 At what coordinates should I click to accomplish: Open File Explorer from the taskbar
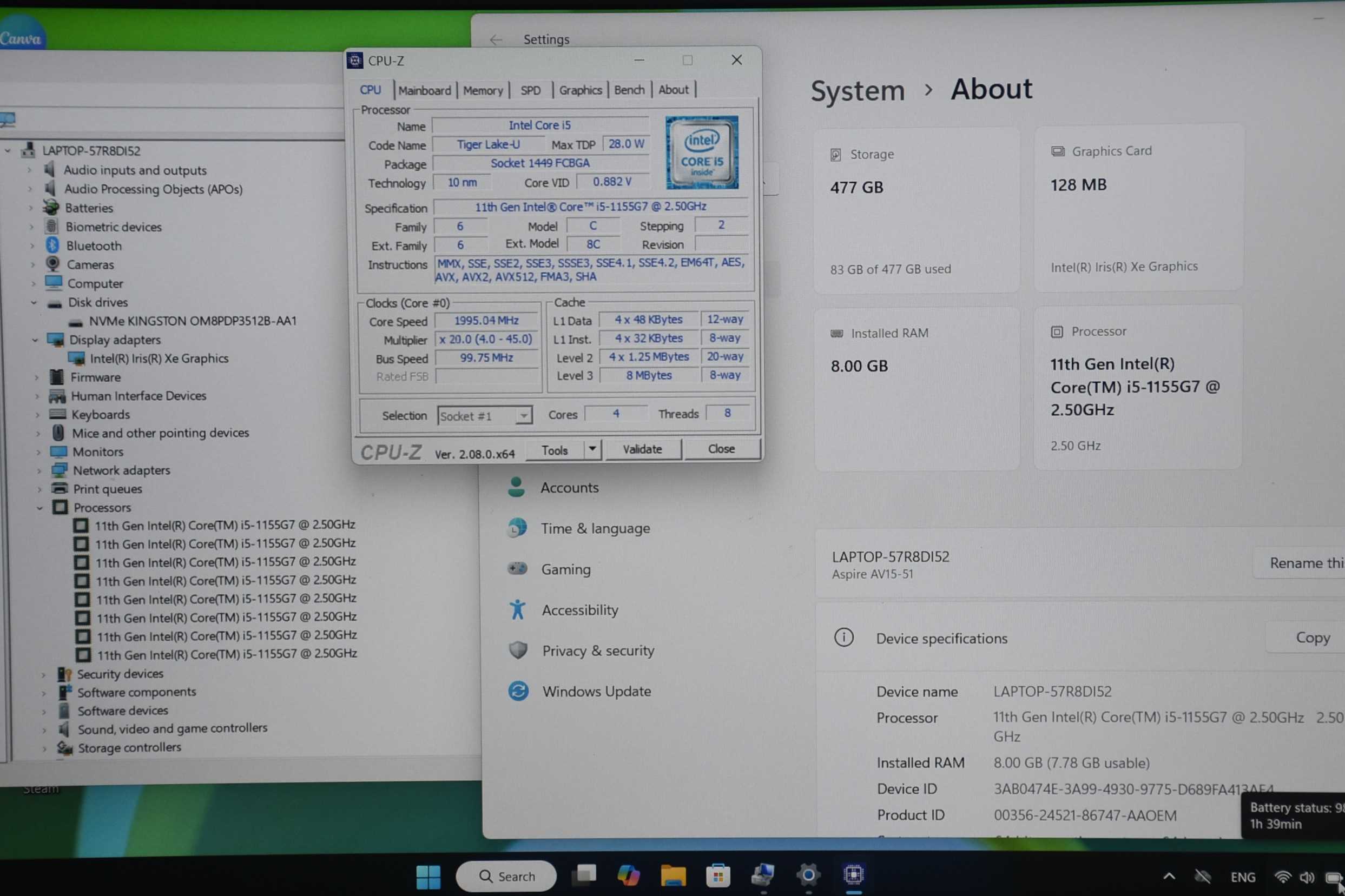(673, 875)
